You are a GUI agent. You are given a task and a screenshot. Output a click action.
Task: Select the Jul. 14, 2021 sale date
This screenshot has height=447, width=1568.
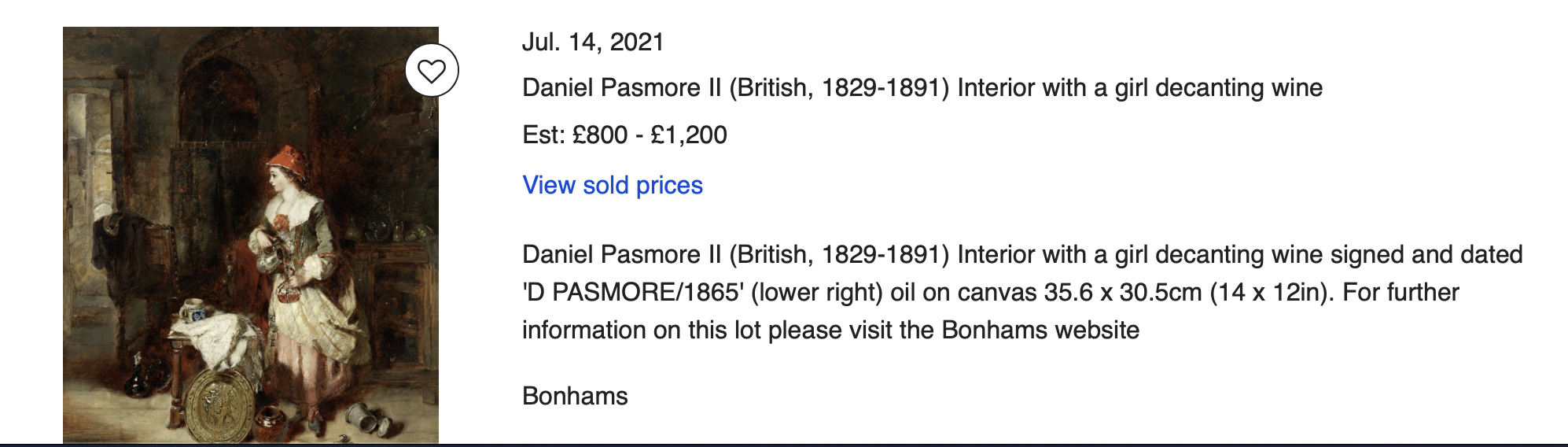click(x=594, y=42)
